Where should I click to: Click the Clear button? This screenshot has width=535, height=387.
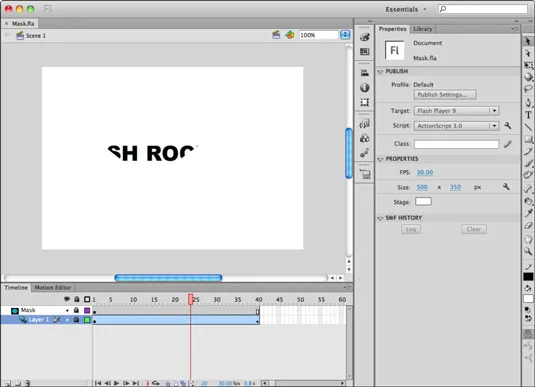click(474, 229)
